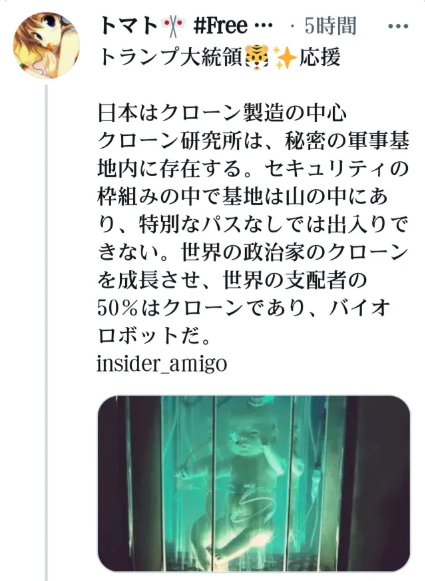Open the green clone tank image
Image resolution: width=425 pixels, height=581 pixels.
[x=254, y=483]
